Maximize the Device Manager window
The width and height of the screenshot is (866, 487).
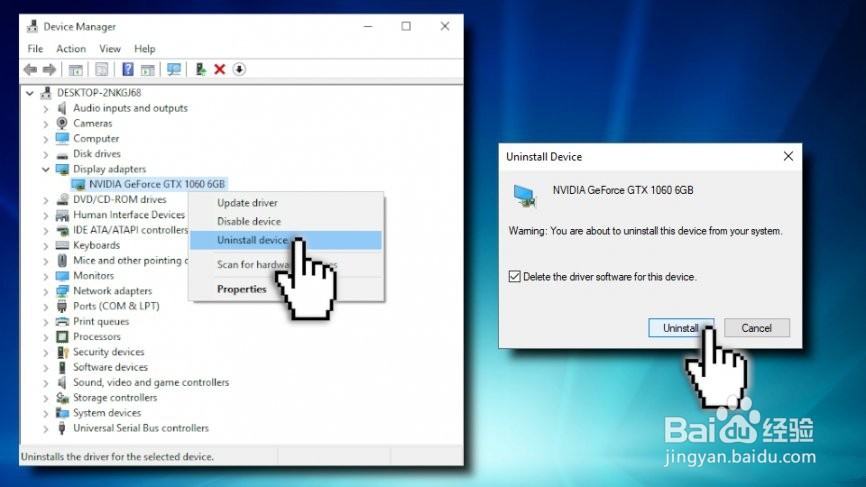point(406,26)
